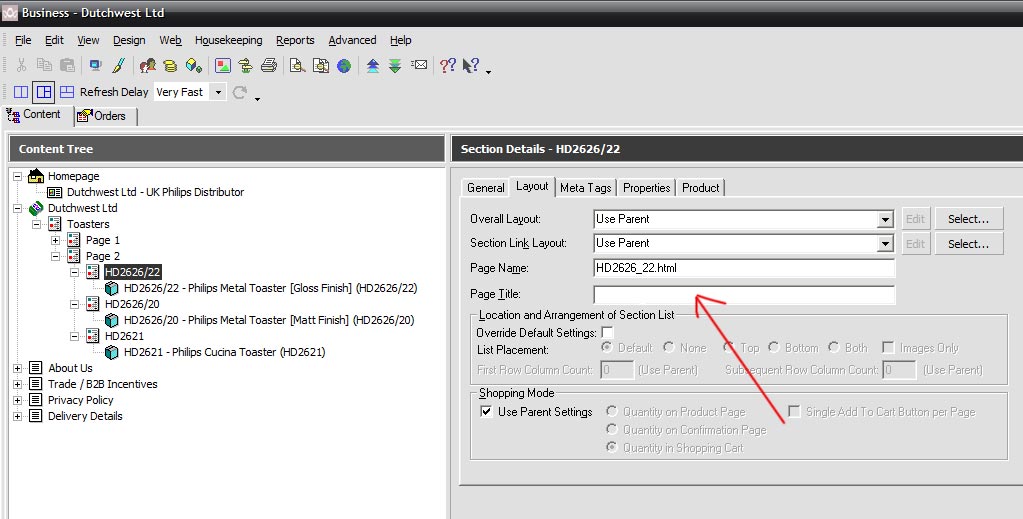Open the Housekeeping menu
Image resolution: width=1023 pixels, height=519 pixels.
(x=228, y=40)
